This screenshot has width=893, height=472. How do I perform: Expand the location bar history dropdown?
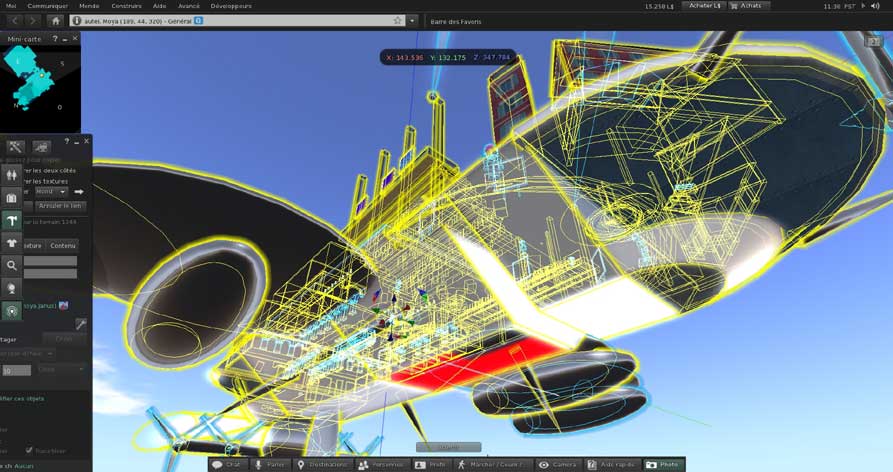click(x=412, y=20)
